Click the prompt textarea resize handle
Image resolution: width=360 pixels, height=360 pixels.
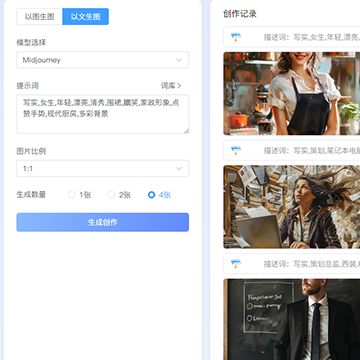click(x=186, y=131)
